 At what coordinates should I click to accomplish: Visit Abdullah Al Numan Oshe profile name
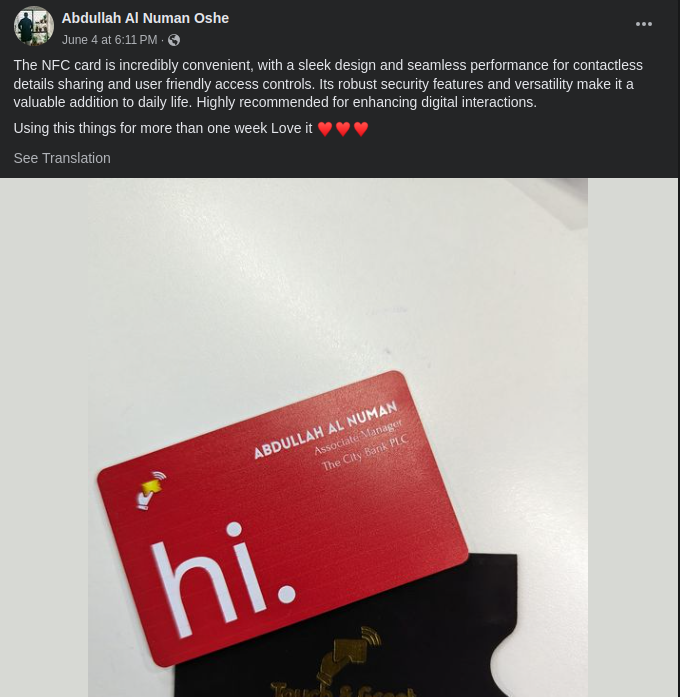point(145,18)
